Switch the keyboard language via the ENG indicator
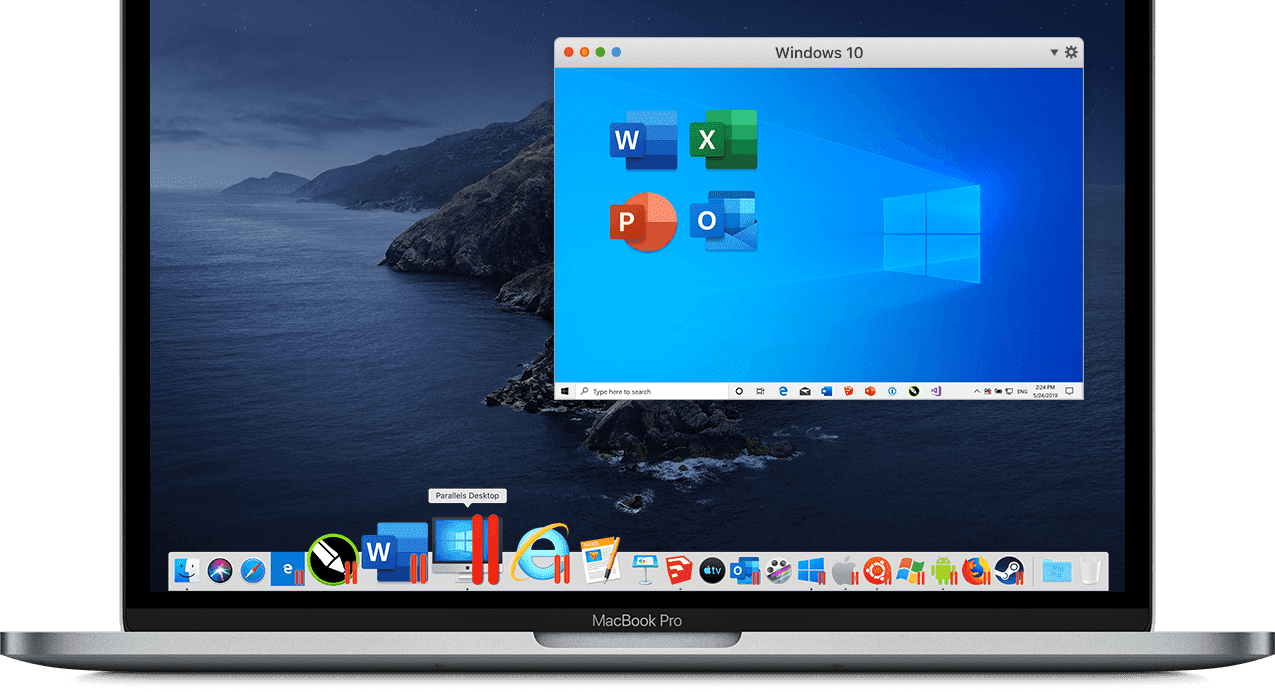This screenshot has width=1275, height=692. click(1021, 391)
